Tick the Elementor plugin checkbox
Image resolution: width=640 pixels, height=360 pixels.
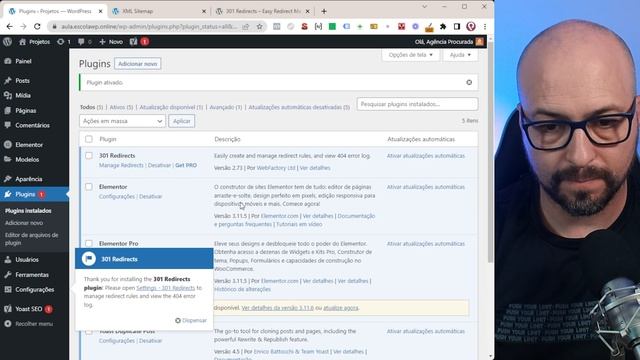89,187
